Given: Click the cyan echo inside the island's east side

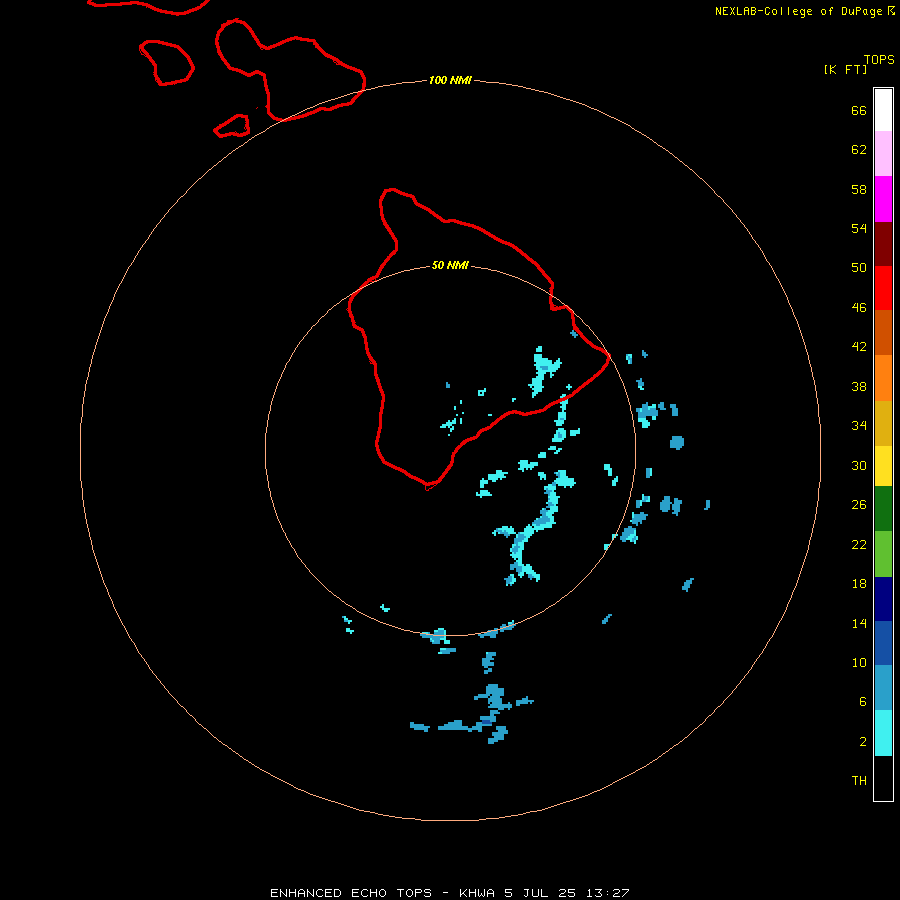Looking at the screenshot, I should pos(544,371).
